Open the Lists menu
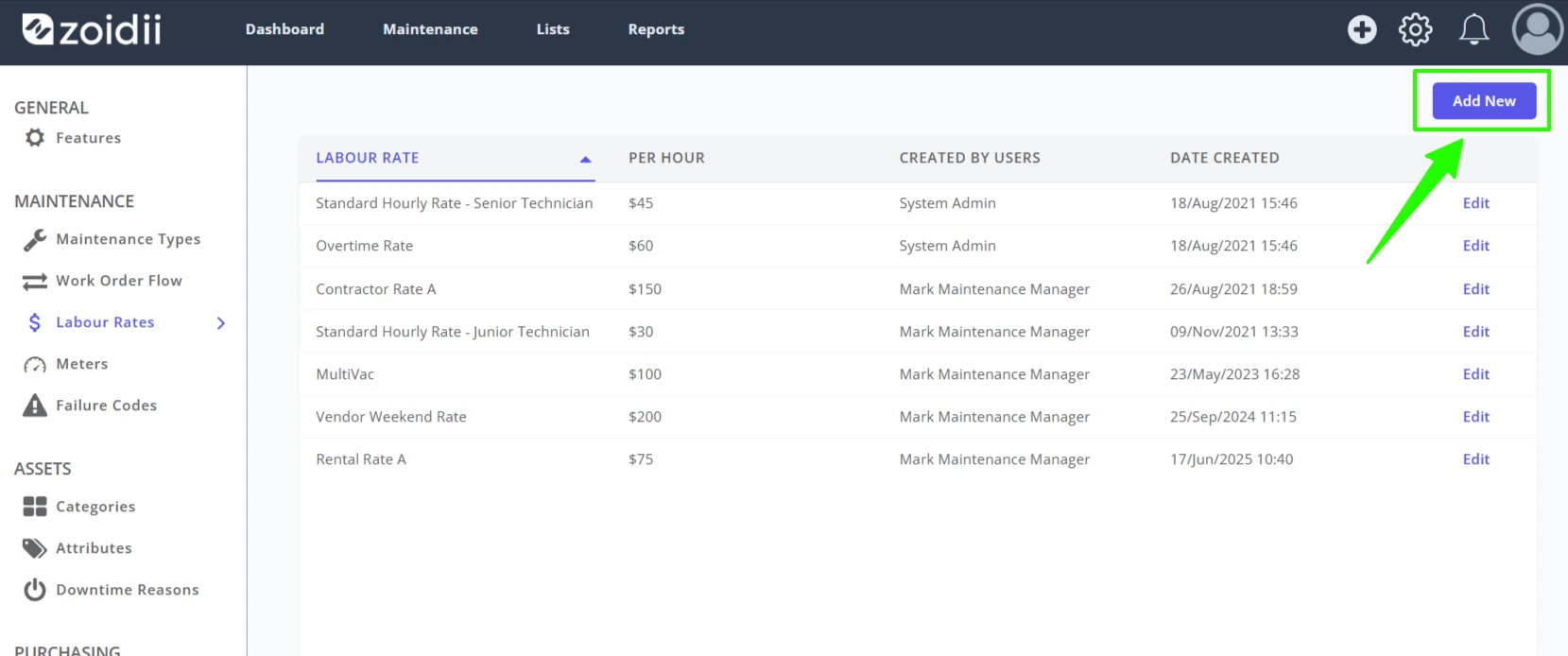Viewport: 1568px width, 656px height. coord(553,29)
